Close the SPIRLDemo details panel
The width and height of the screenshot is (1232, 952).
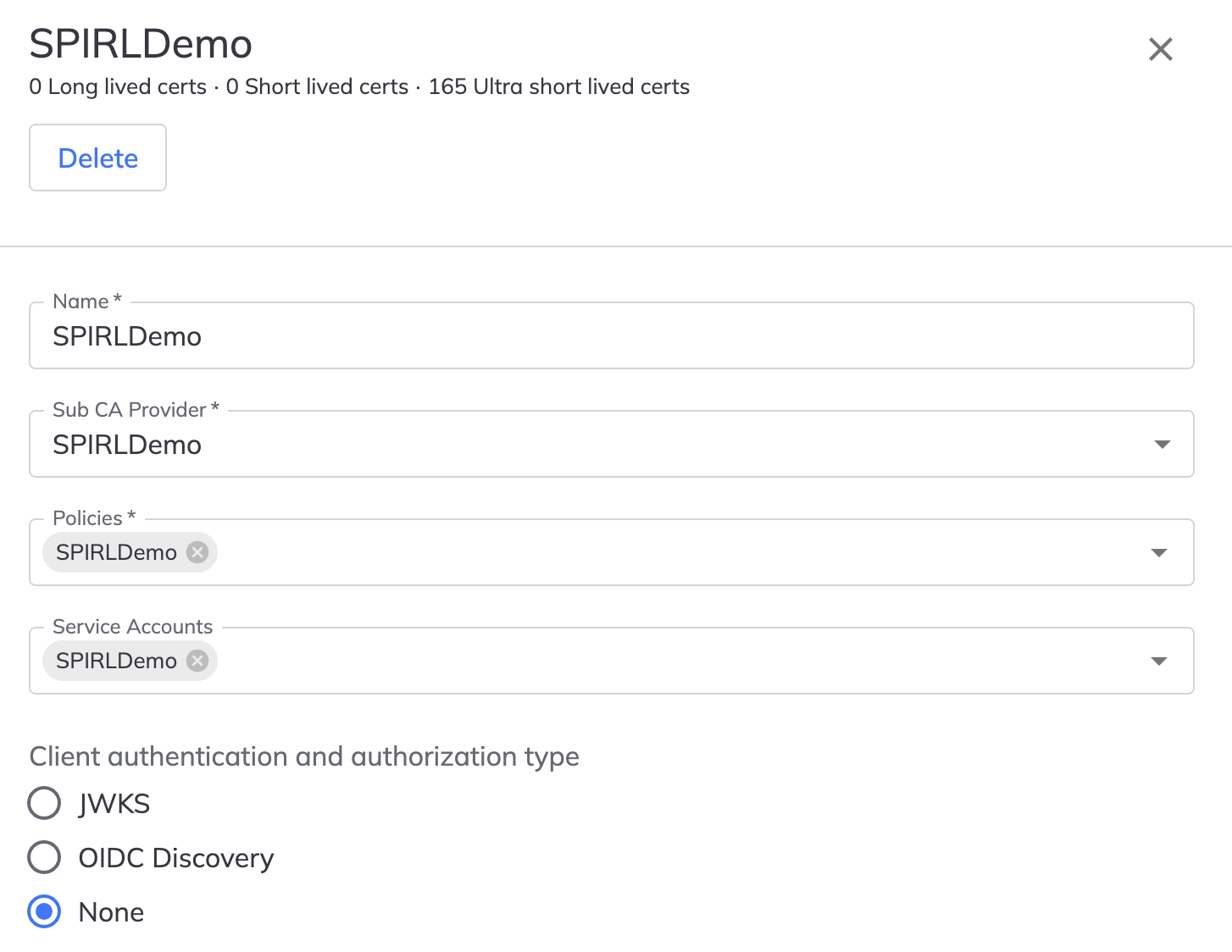pyautogui.click(x=1160, y=49)
